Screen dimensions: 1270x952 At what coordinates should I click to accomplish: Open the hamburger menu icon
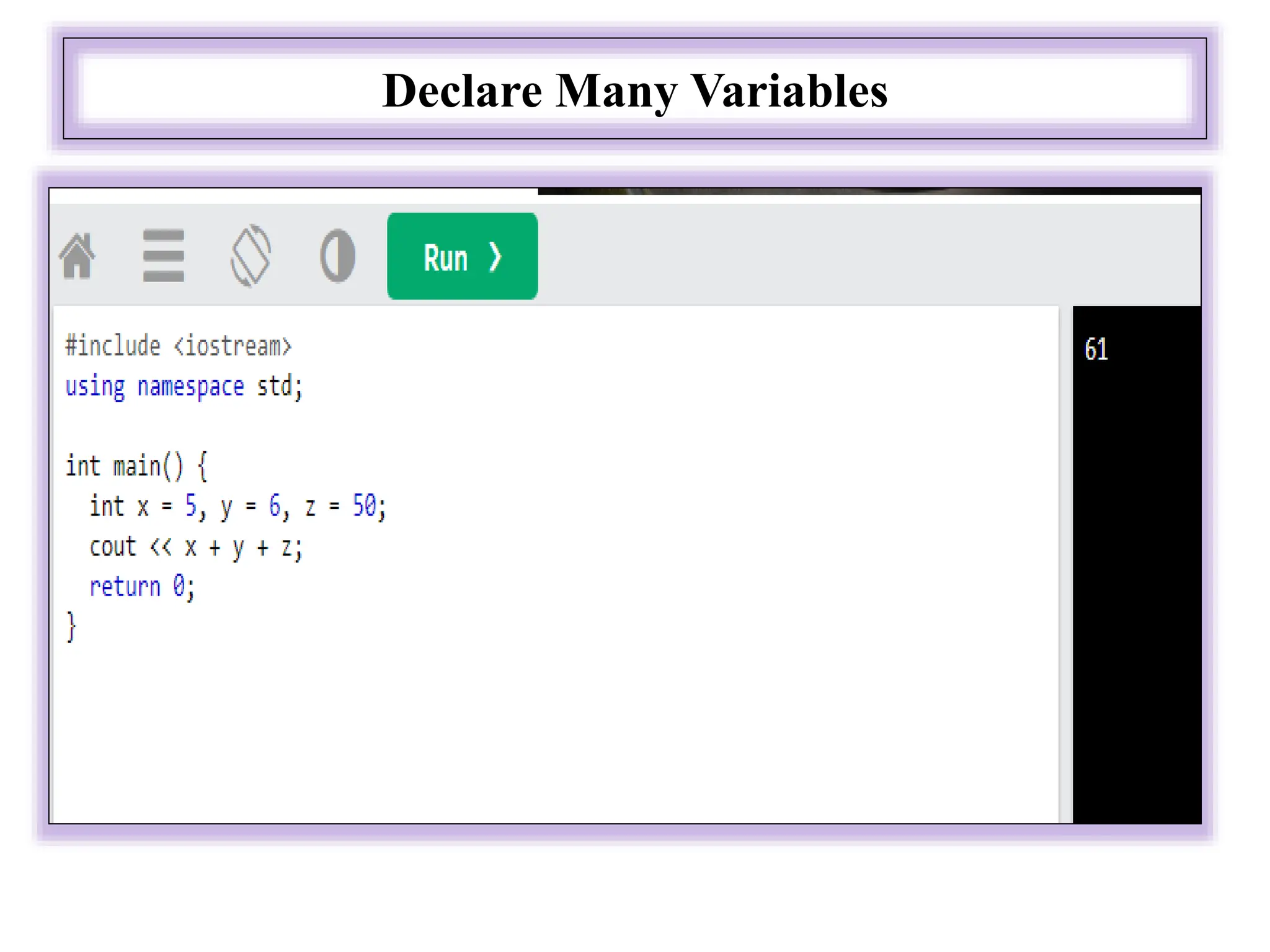(164, 255)
